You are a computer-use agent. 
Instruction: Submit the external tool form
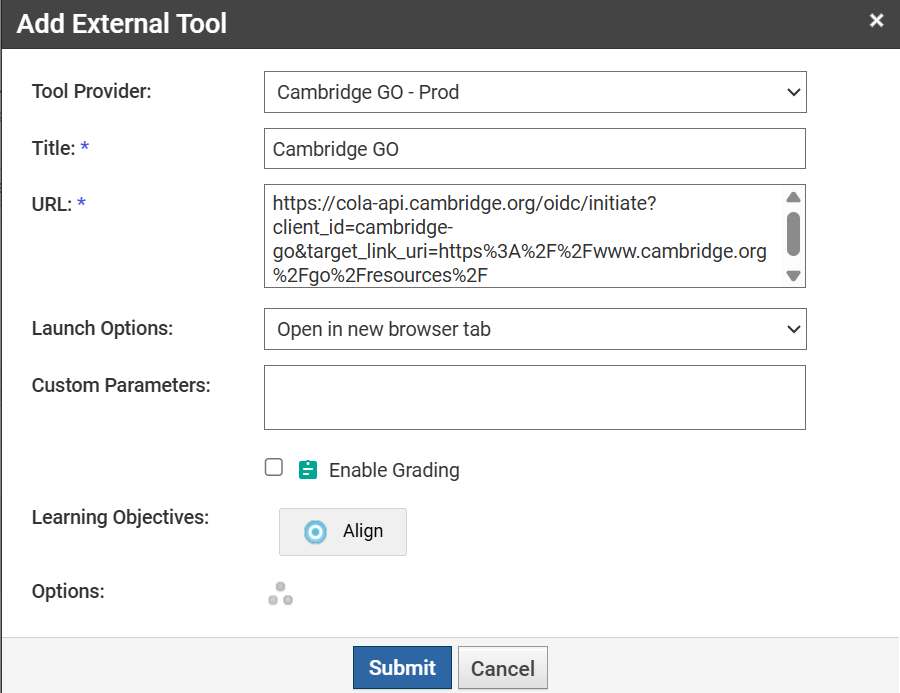402,668
